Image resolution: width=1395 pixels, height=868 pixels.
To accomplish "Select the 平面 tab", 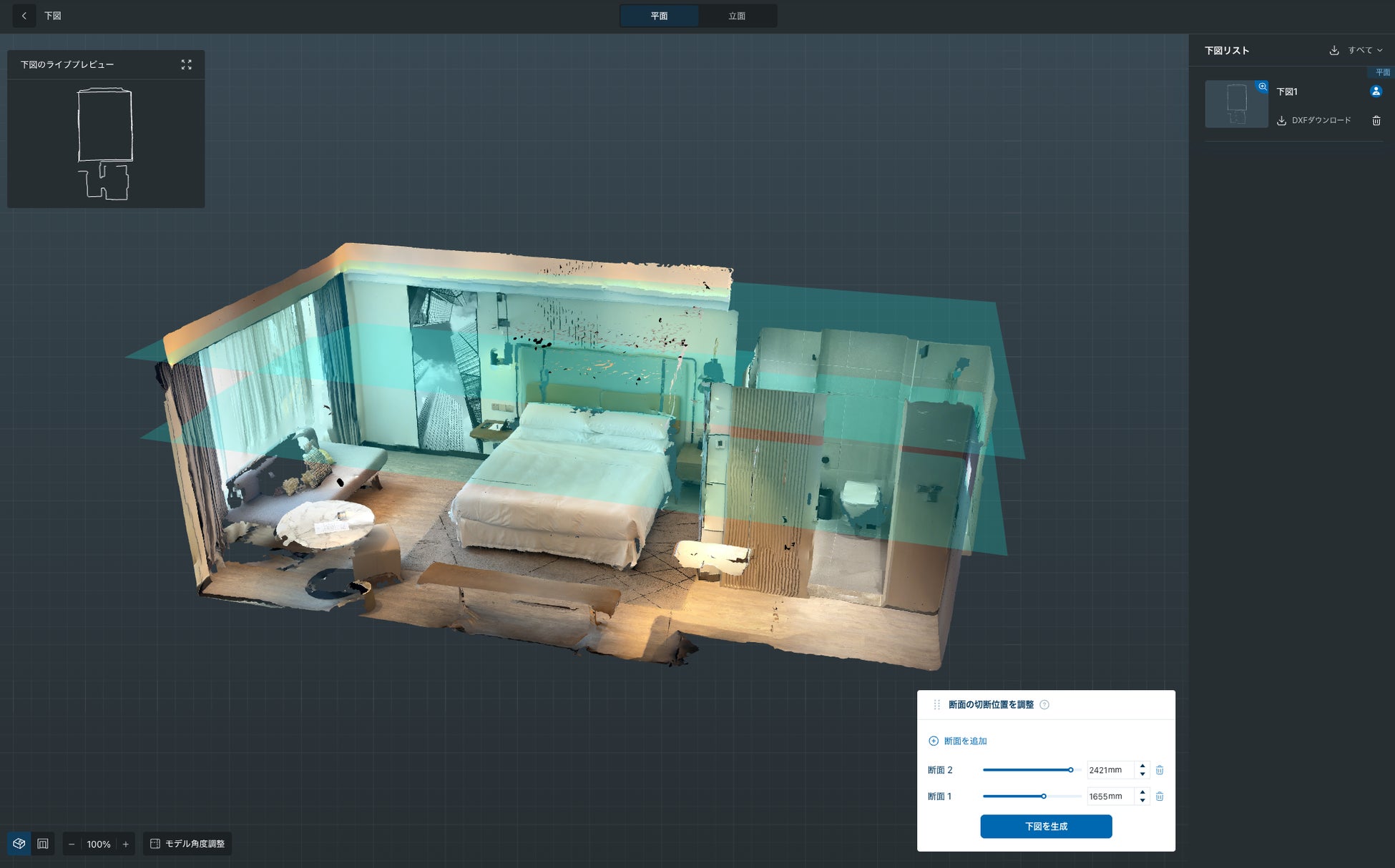I will 659,16.
